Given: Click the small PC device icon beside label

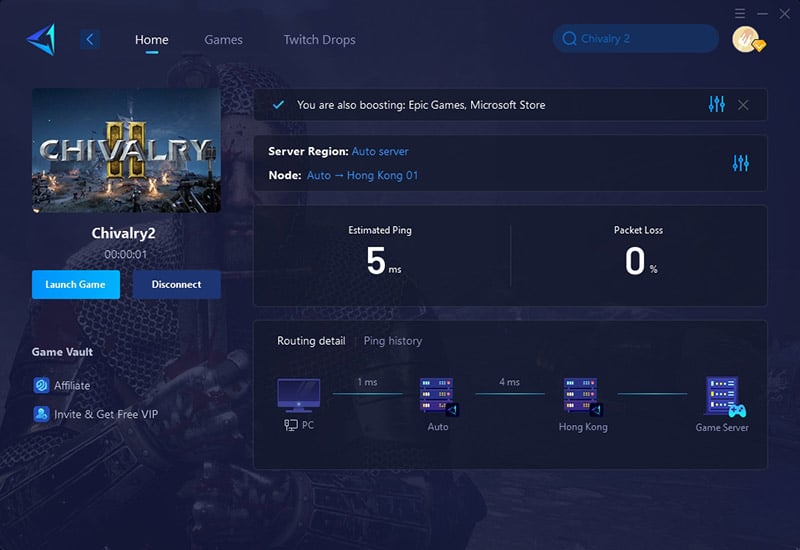Looking at the screenshot, I should pos(291,425).
